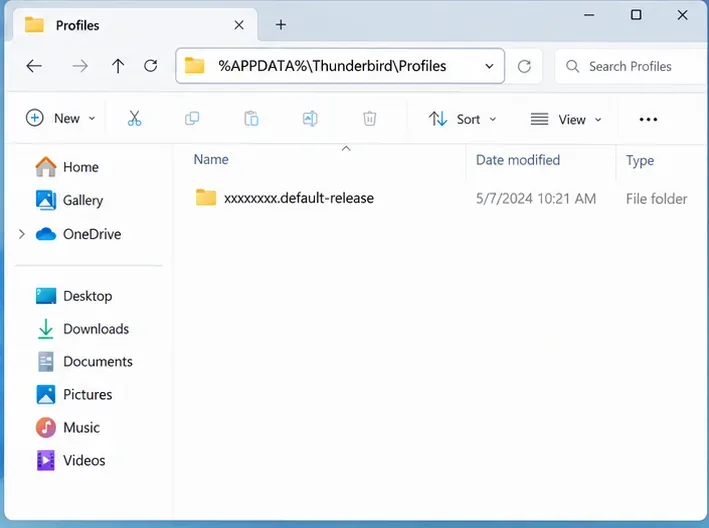
Task: Click the Search Profiles box
Action: point(630,66)
